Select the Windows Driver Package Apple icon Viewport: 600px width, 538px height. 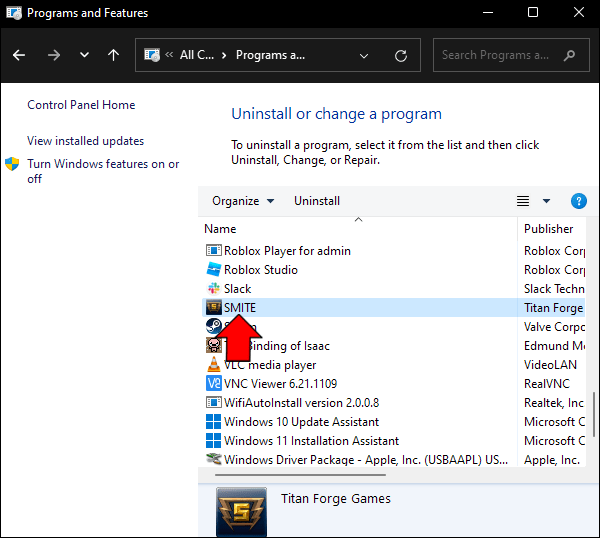(214, 459)
